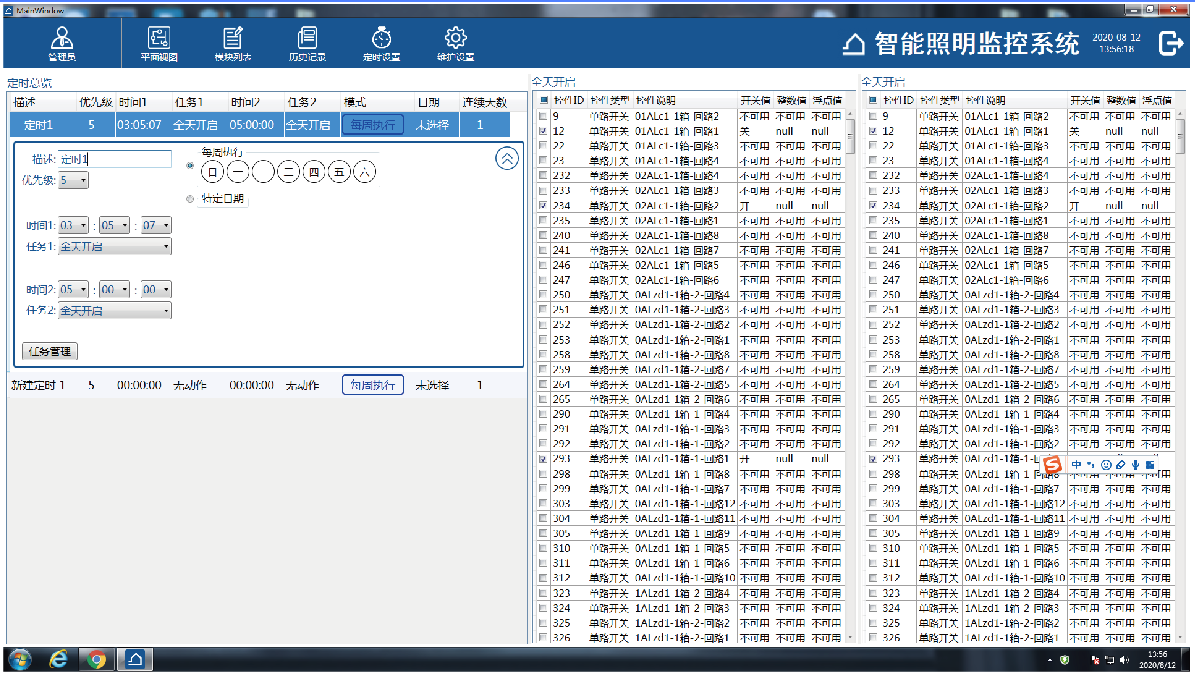Open the 模块列表 module list

tap(232, 43)
